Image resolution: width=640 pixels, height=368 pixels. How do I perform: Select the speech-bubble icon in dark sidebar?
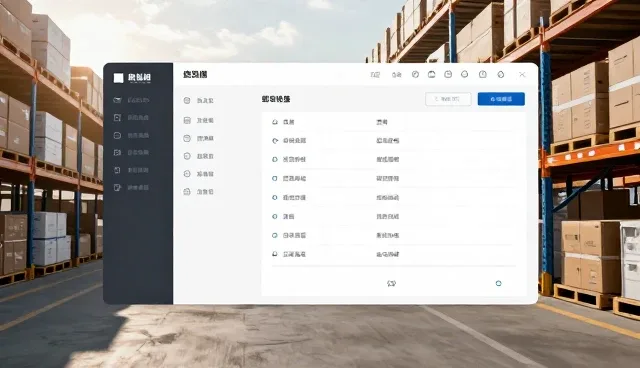(x=117, y=135)
